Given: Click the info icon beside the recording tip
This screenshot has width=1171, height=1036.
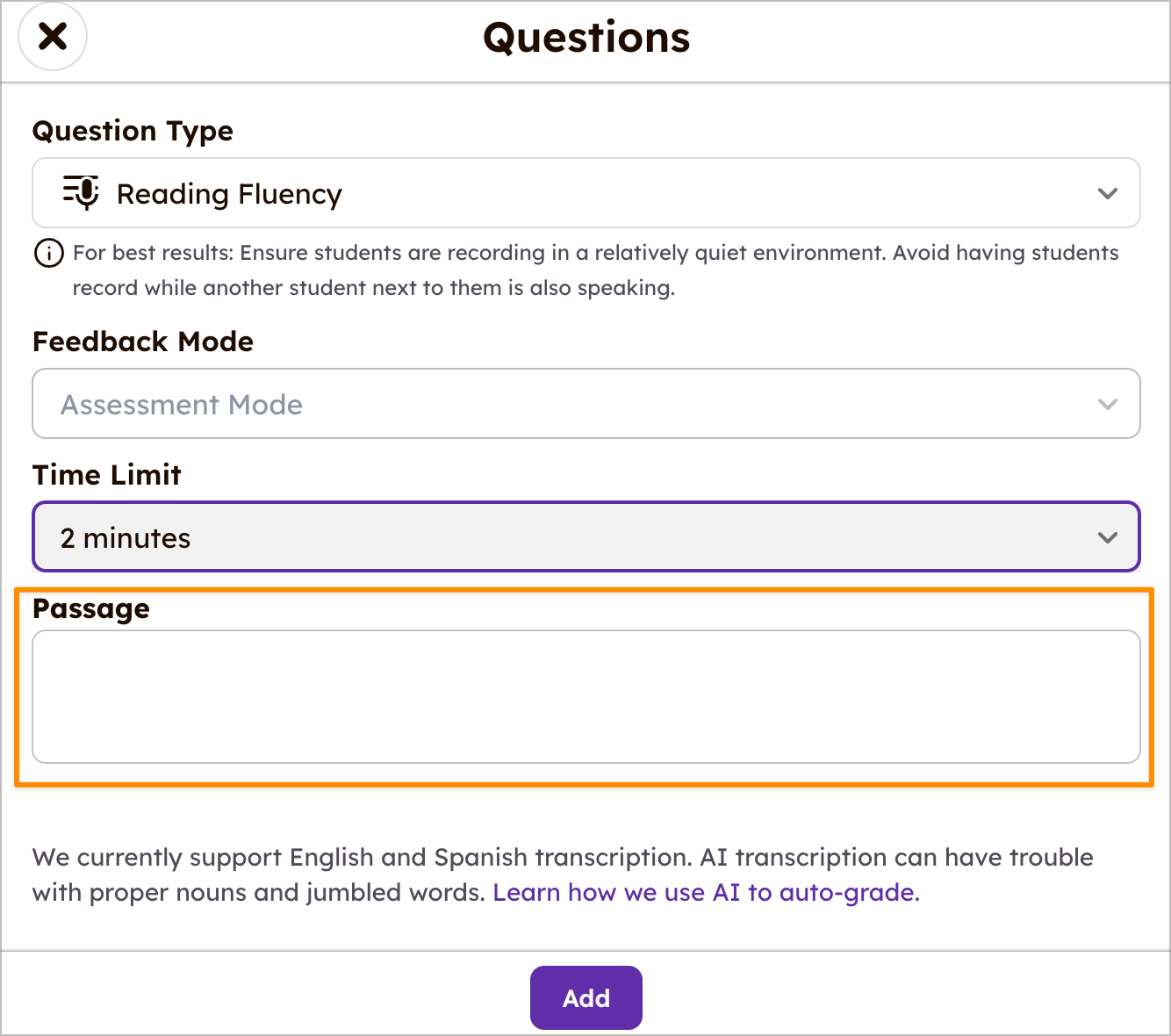Looking at the screenshot, I should tap(48, 254).
